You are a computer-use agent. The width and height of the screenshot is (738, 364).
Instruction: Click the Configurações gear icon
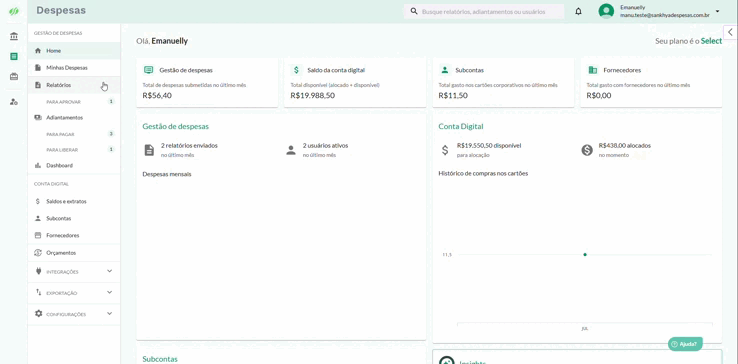39,314
